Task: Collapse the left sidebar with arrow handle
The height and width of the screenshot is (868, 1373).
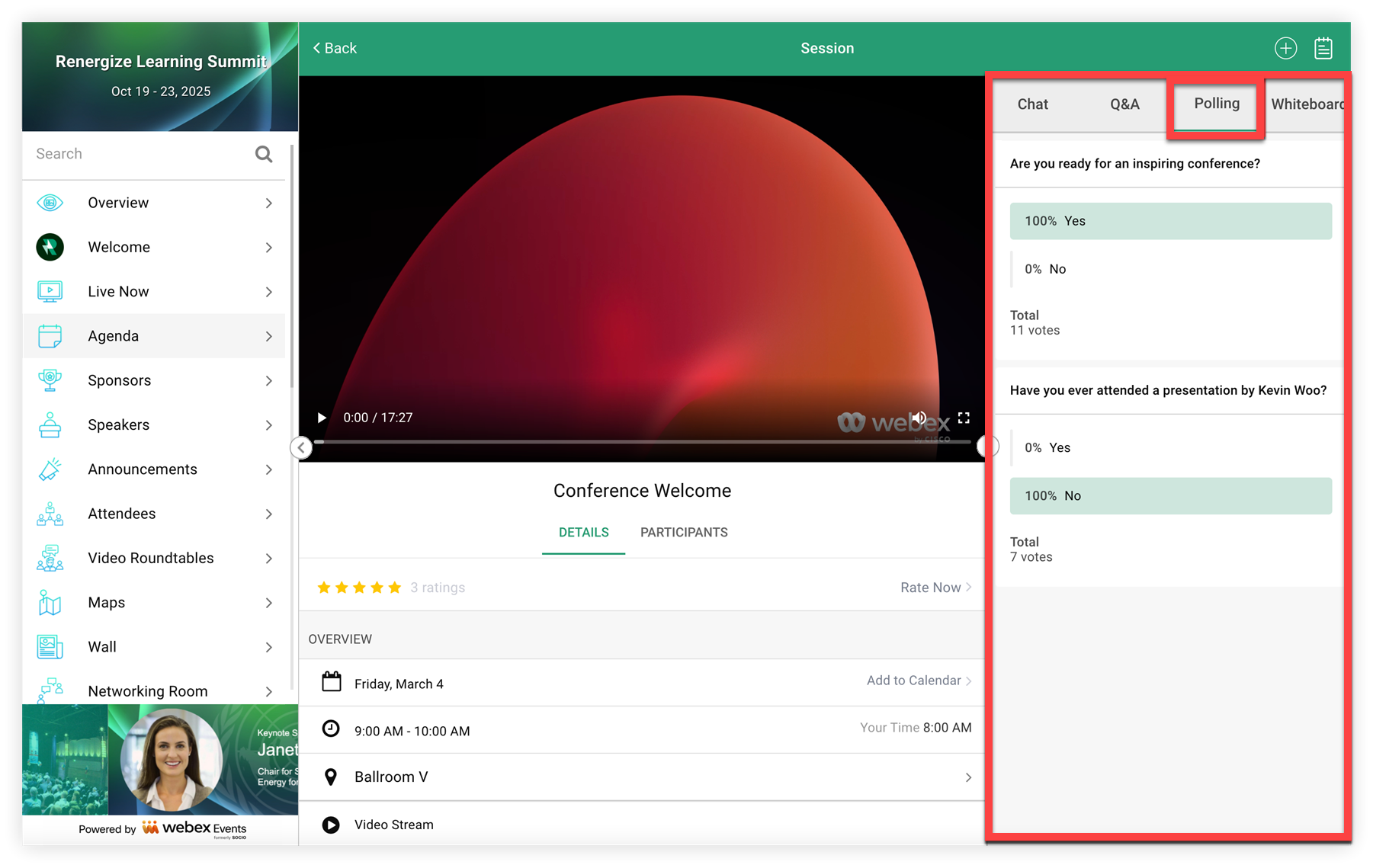Action: [x=301, y=447]
